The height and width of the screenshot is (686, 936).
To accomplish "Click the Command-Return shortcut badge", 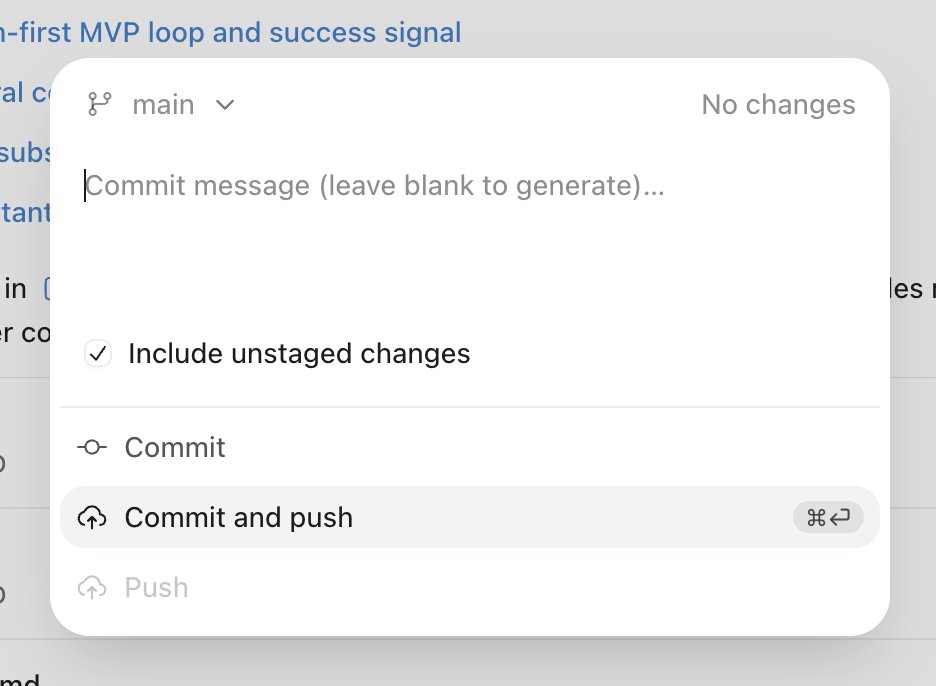I will 828,517.
